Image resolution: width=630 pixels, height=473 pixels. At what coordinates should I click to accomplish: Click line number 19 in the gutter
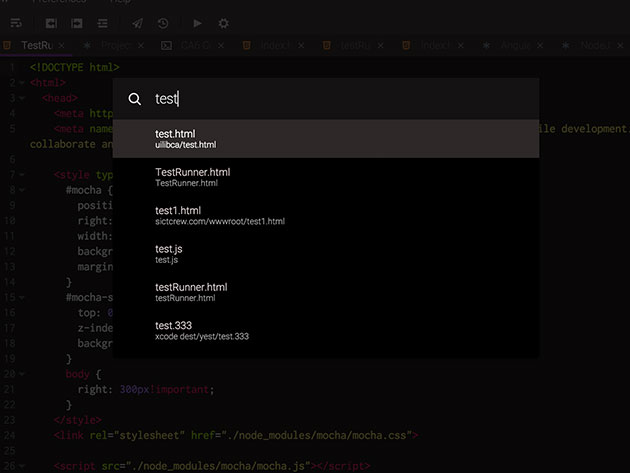9,359
